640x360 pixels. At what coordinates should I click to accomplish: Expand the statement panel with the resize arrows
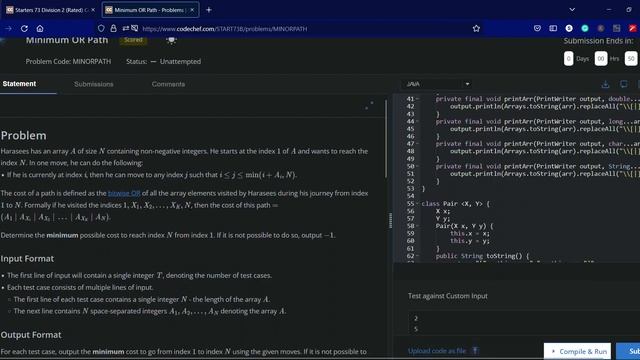369,105
